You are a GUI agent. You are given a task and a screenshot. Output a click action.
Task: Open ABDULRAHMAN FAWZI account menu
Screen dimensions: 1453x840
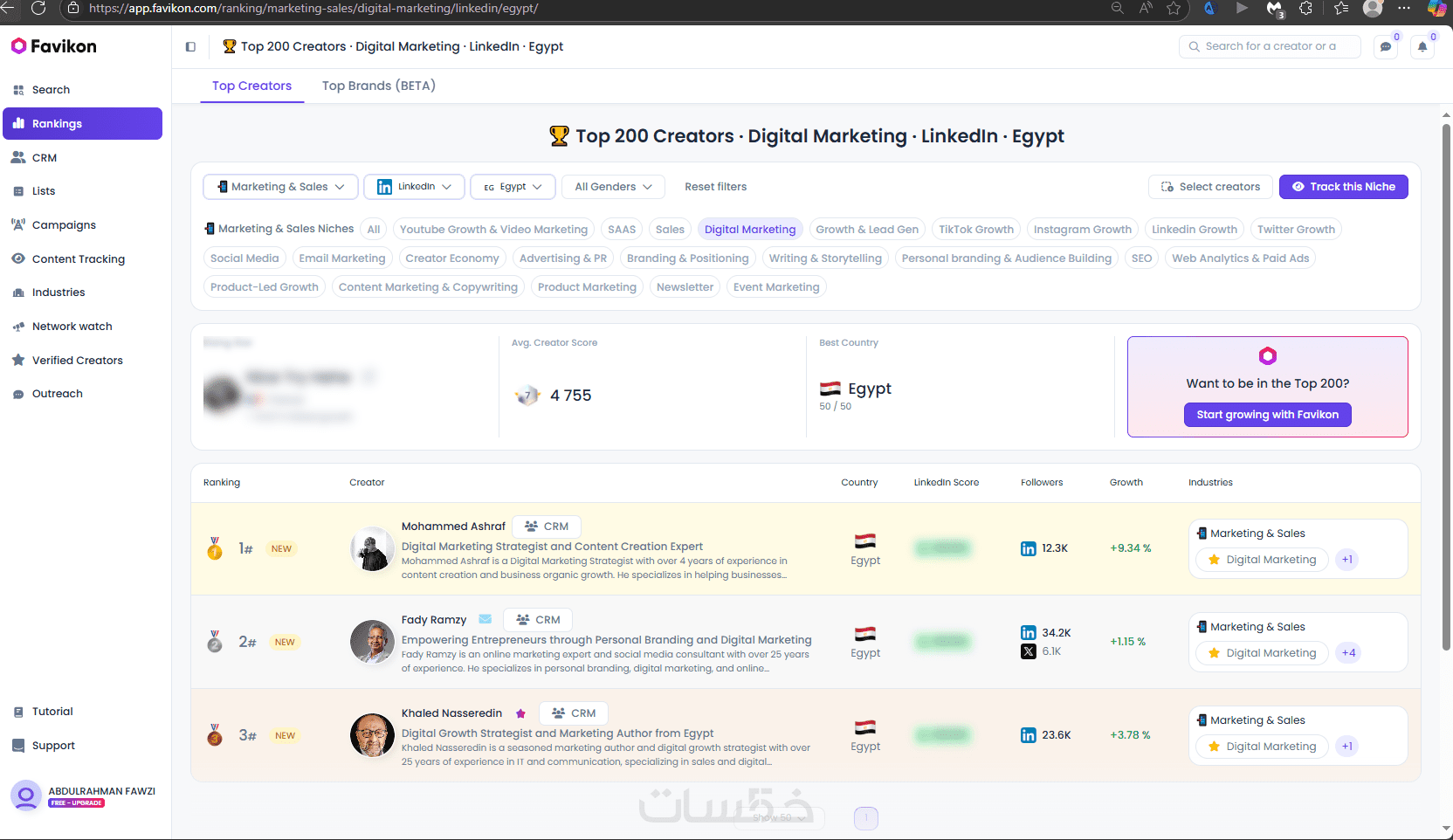pos(84,795)
